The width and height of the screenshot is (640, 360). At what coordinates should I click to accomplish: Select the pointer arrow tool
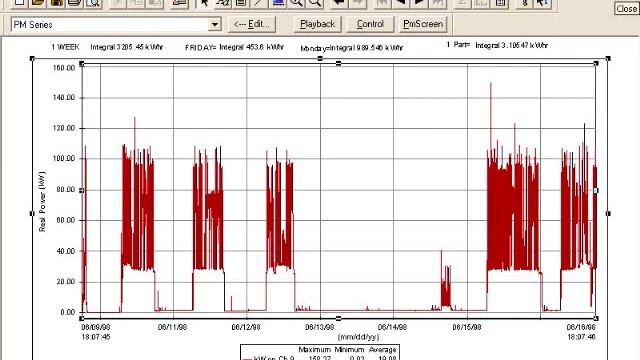click(x=204, y=3)
